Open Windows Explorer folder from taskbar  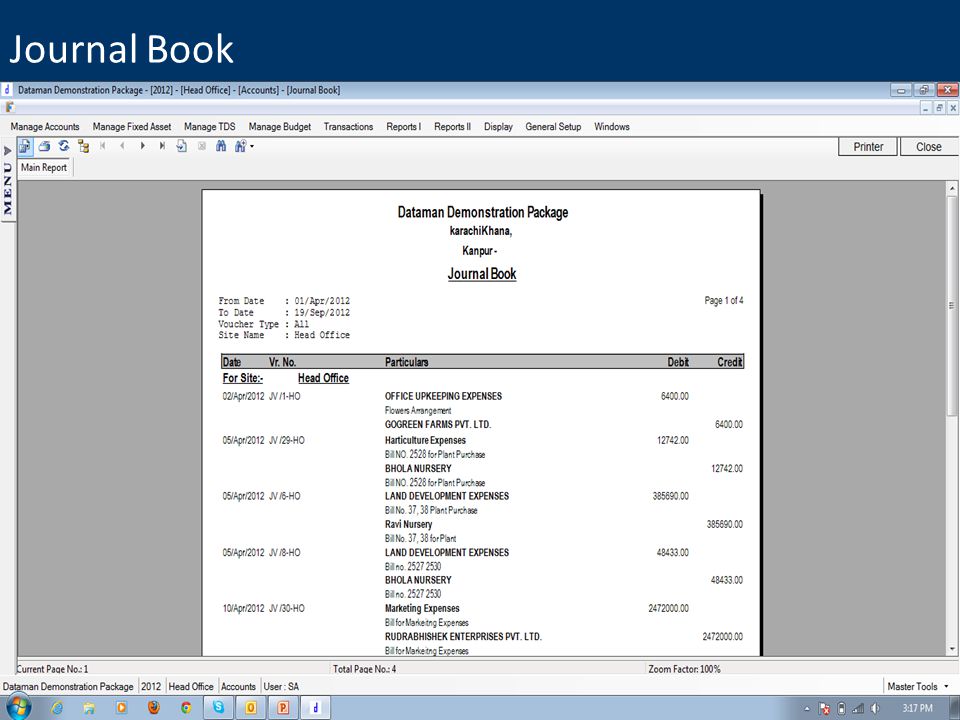89,708
